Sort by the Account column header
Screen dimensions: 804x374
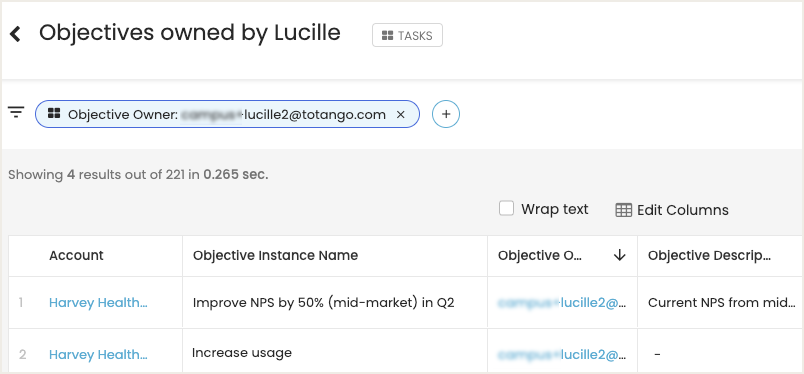pyautogui.click(x=76, y=255)
